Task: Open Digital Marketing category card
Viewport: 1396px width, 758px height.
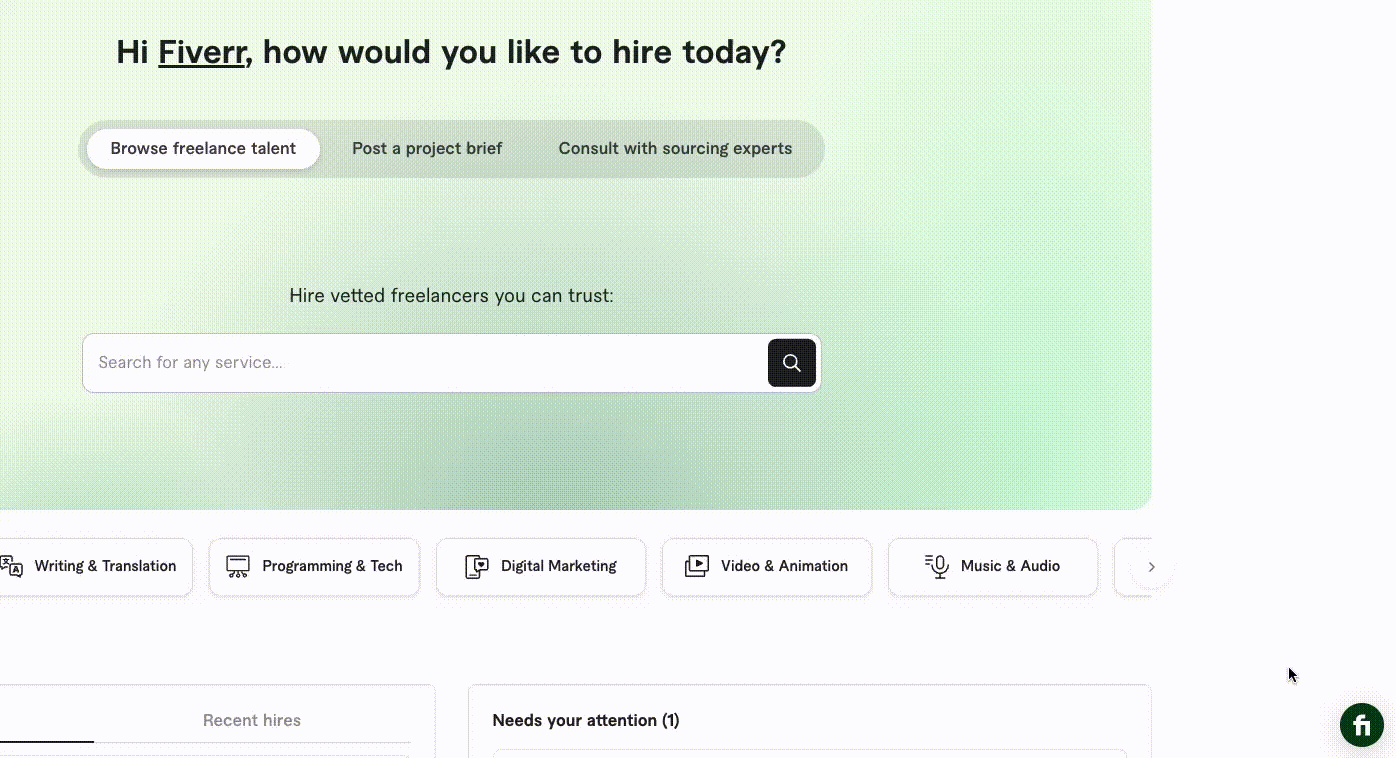Action: pyautogui.click(x=541, y=567)
